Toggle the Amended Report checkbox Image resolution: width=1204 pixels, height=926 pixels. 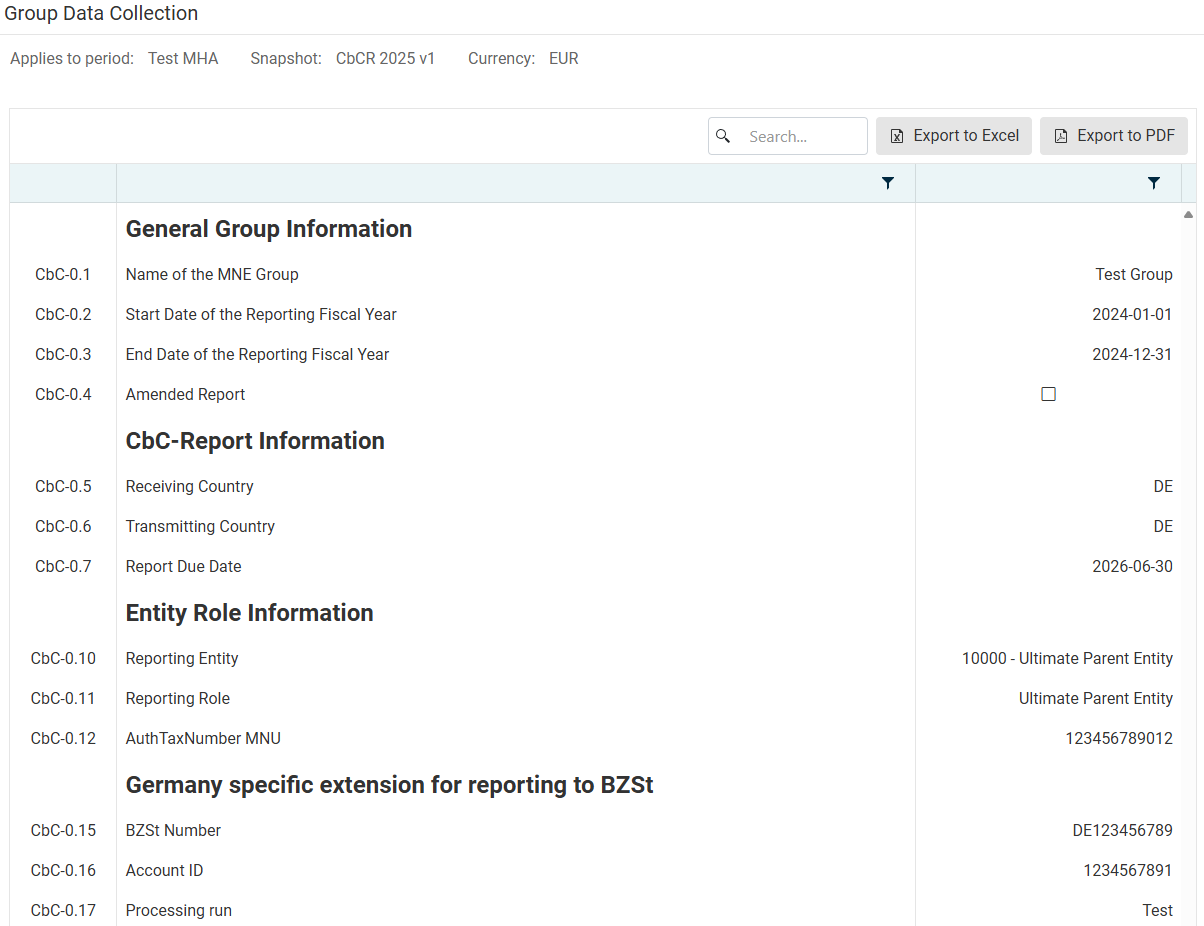(x=1048, y=394)
